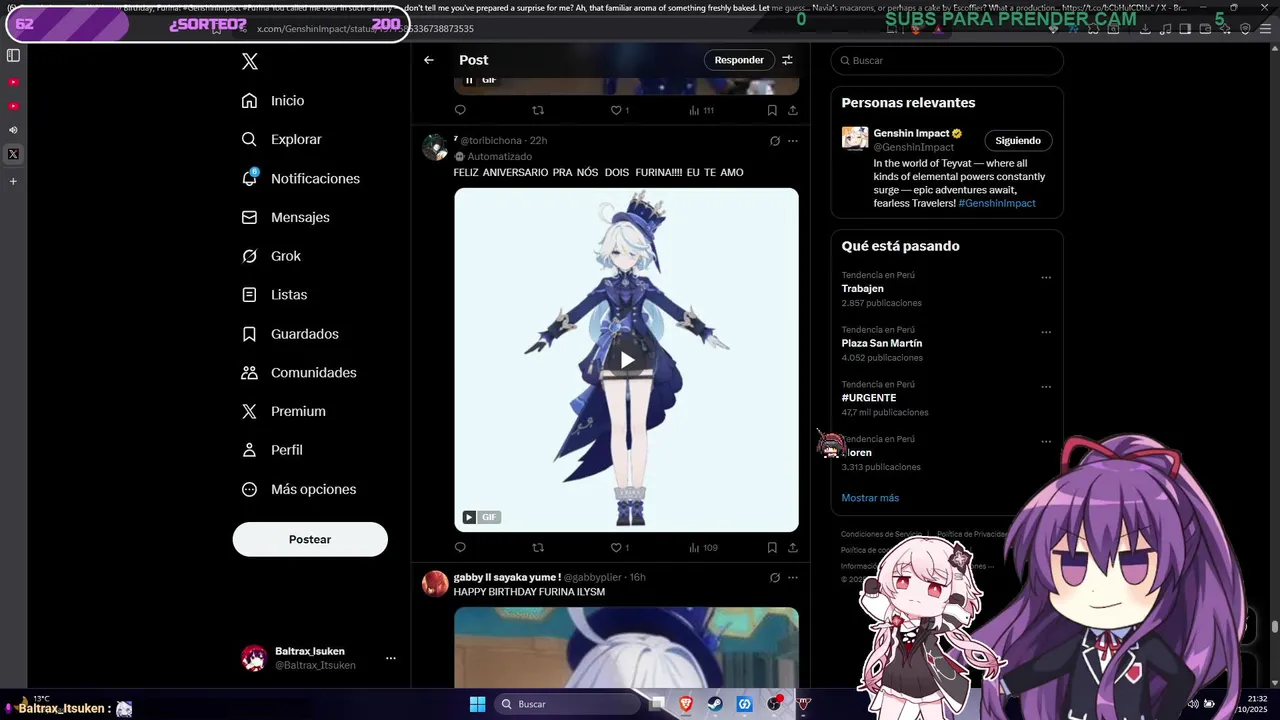View analytics showing 111 views
The height and width of the screenshot is (720, 1280).
coord(701,110)
